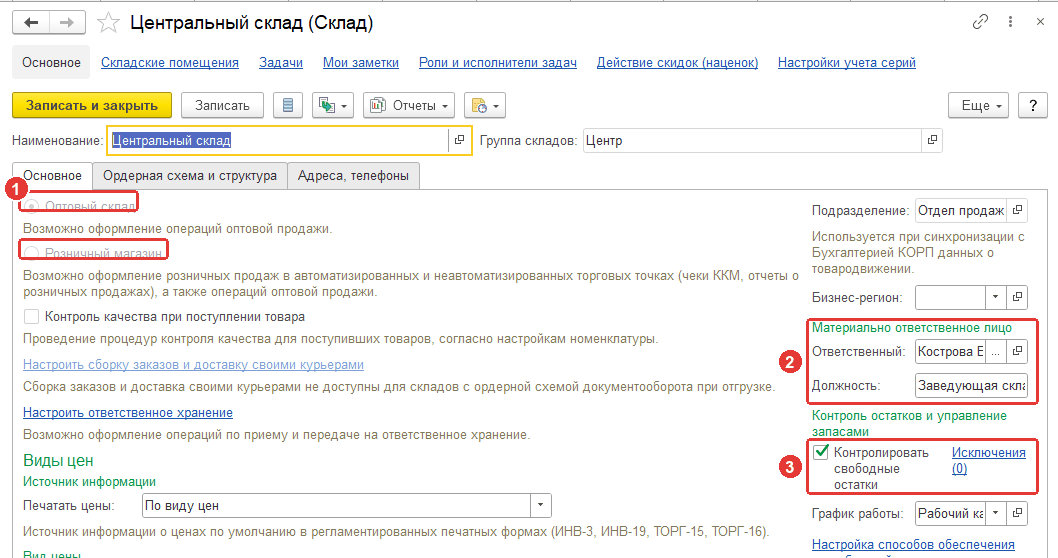This screenshot has height=558, width=1058.
Task: Open help with the question mark button
Action: coord(1032,105)
